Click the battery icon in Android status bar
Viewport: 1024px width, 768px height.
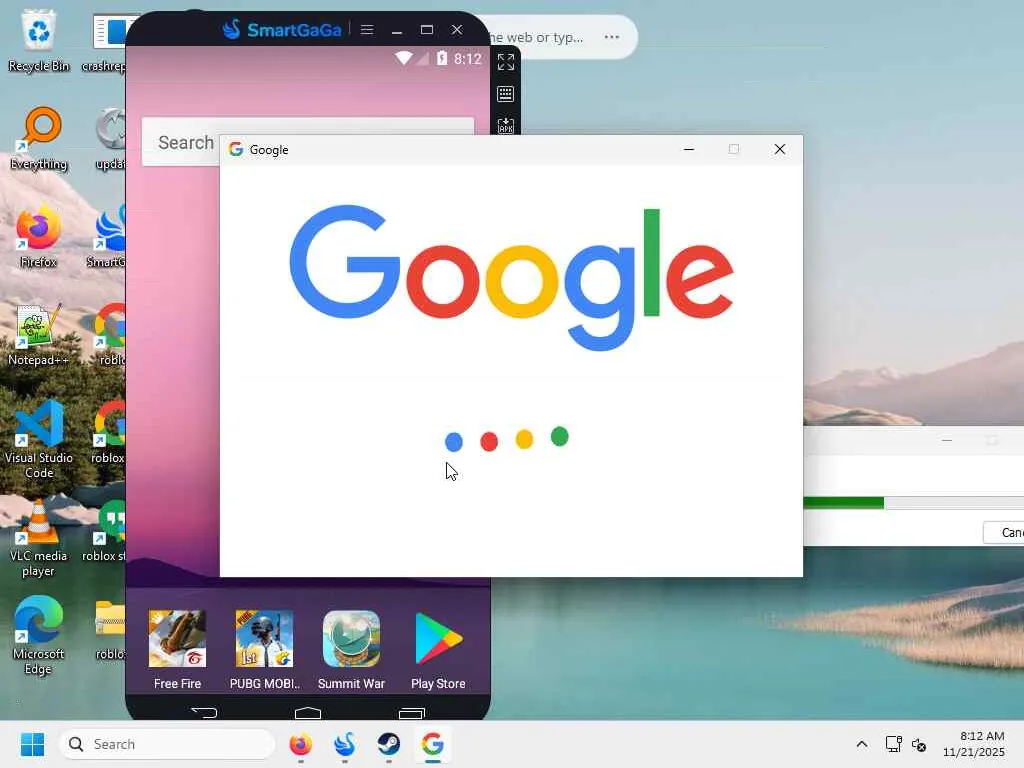pos(442,58)
